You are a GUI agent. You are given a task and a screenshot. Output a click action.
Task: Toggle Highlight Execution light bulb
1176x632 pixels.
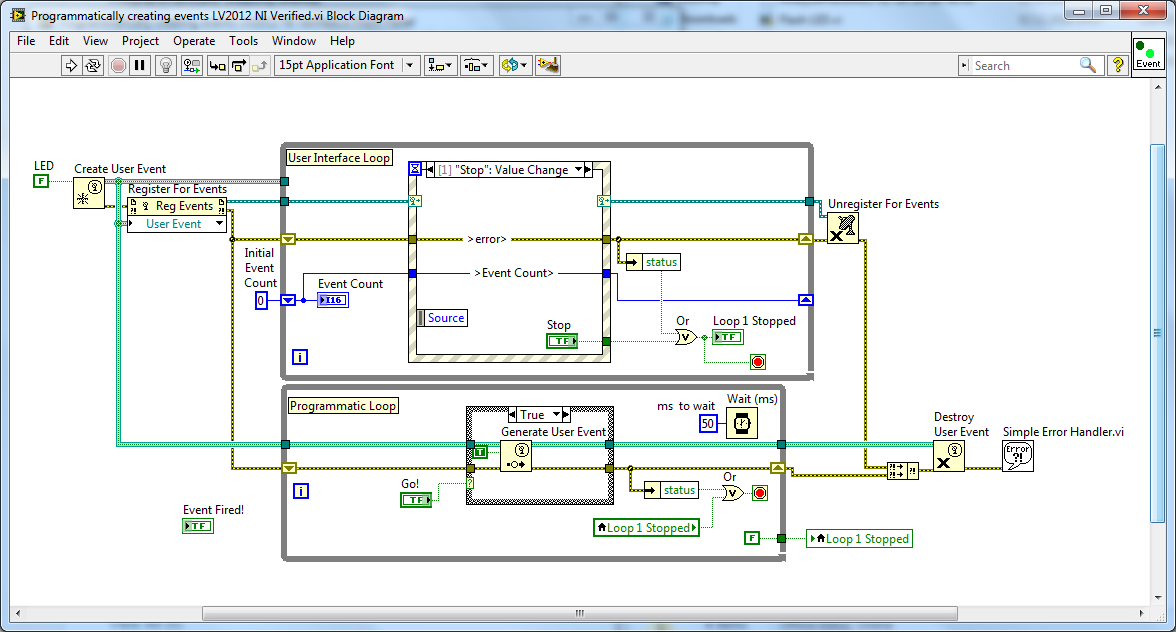166,66
